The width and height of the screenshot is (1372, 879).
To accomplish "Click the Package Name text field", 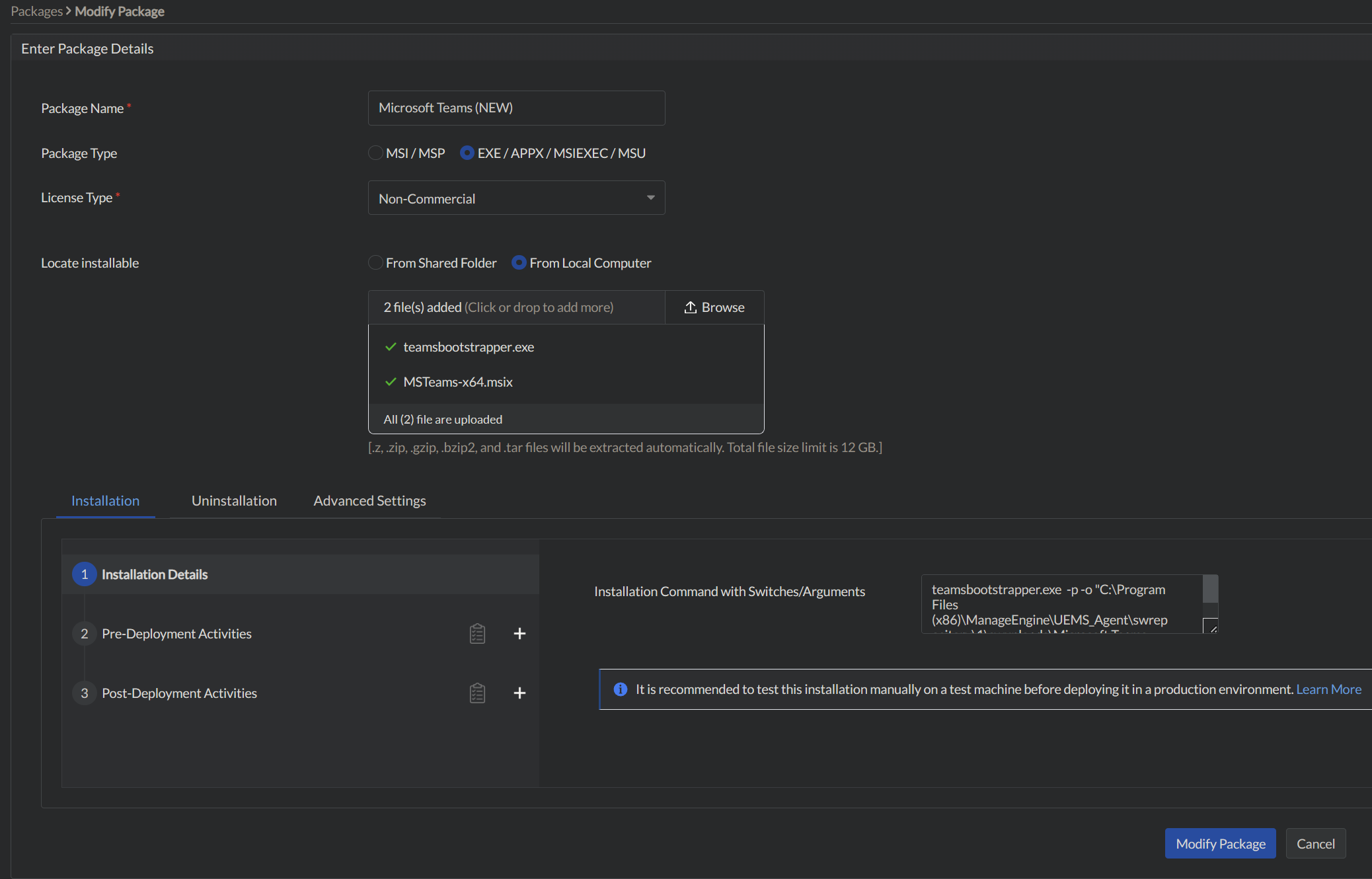I will (516, 108).
